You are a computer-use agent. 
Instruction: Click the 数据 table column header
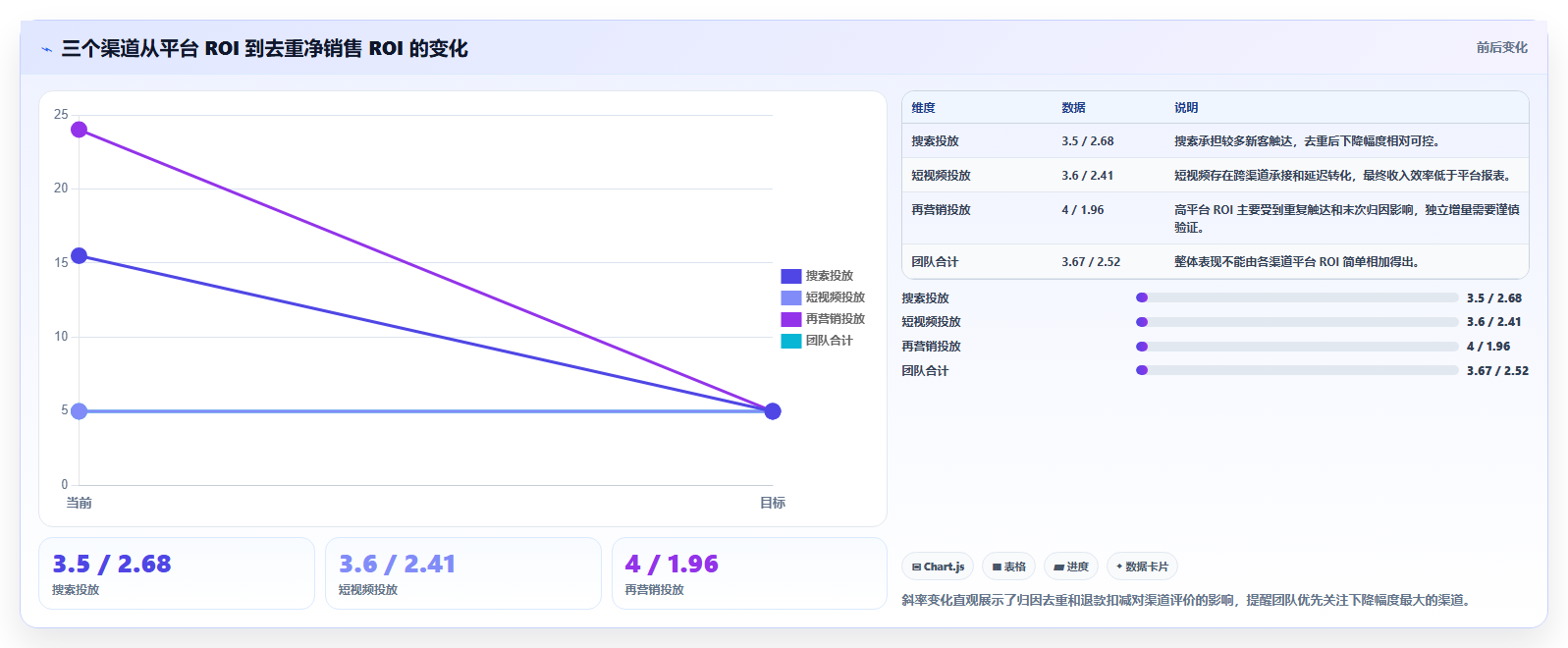[1073, 108]
